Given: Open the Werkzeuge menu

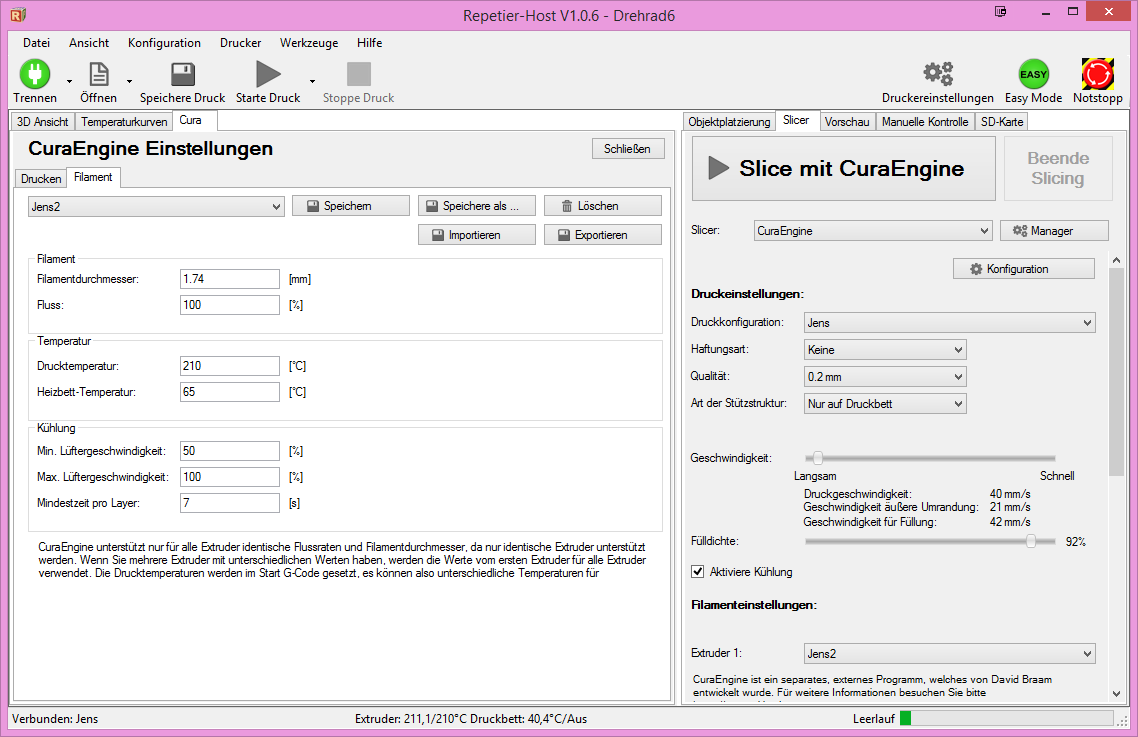Looking at the screenshot, I should click(309, 43).
